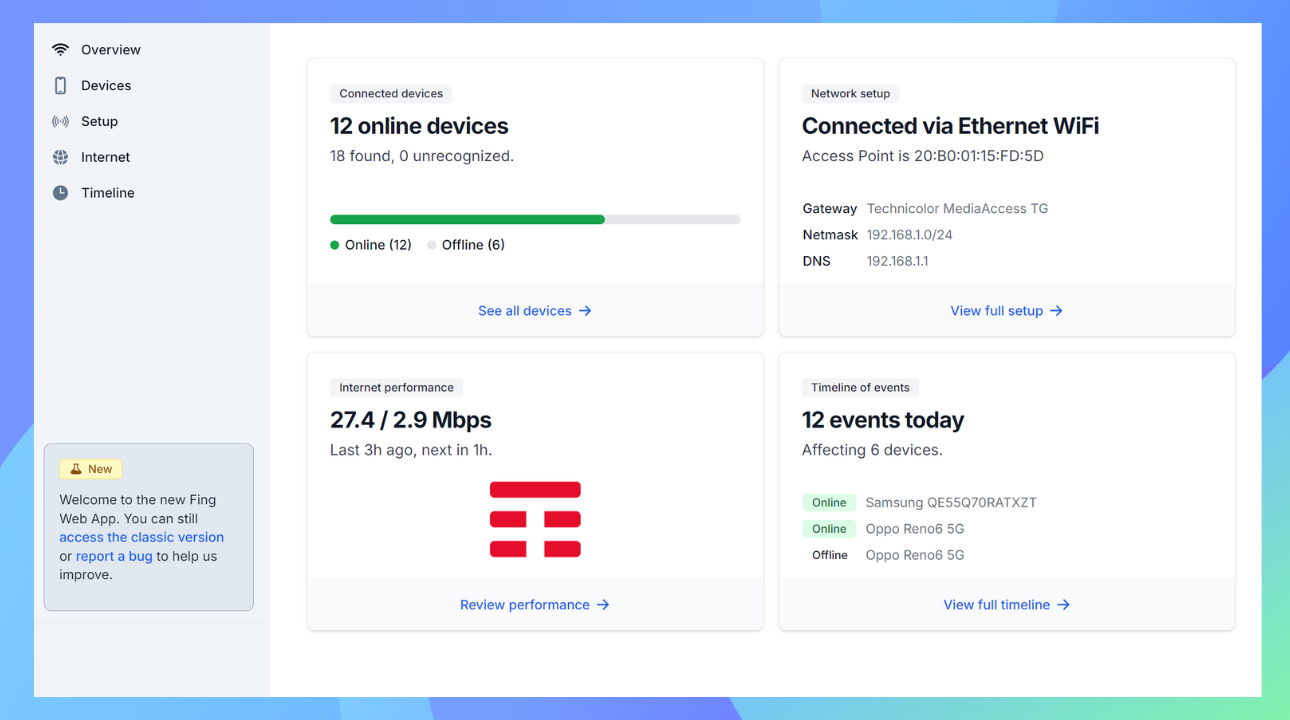Click the Offline (6) legend label
This screenshot has height=720, width=1290.
(473, 245)
